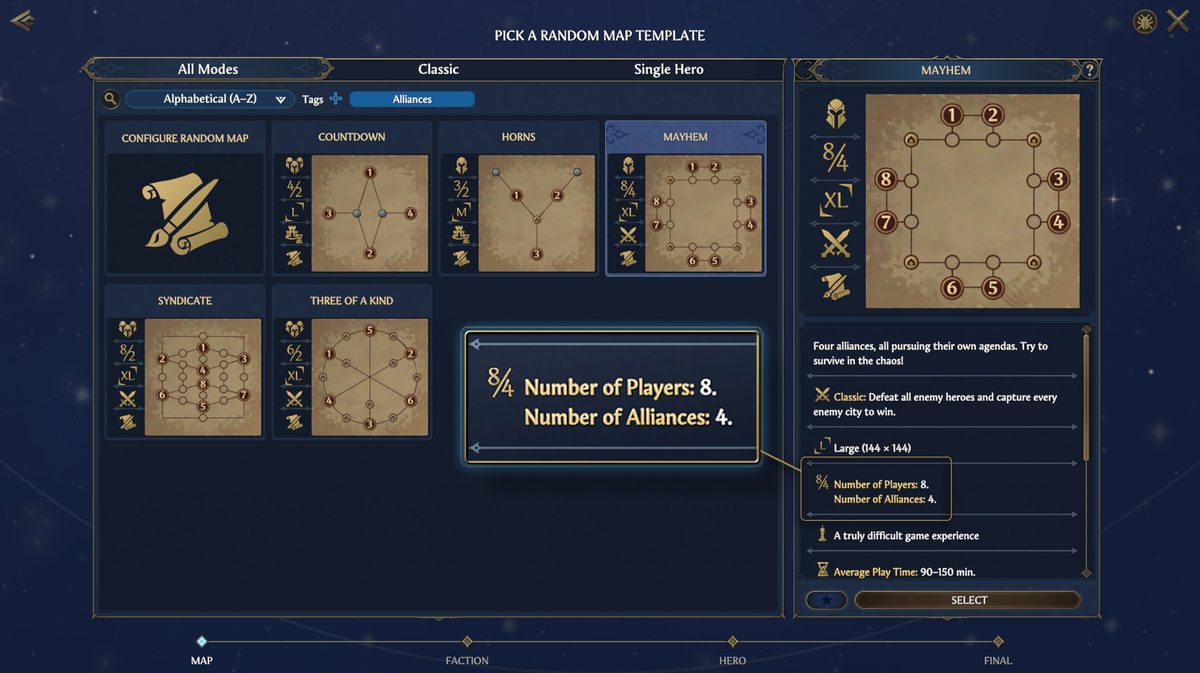Jump to the FACTION step marker
This screenshot has height=673, width=1200.
click(467, 641)
